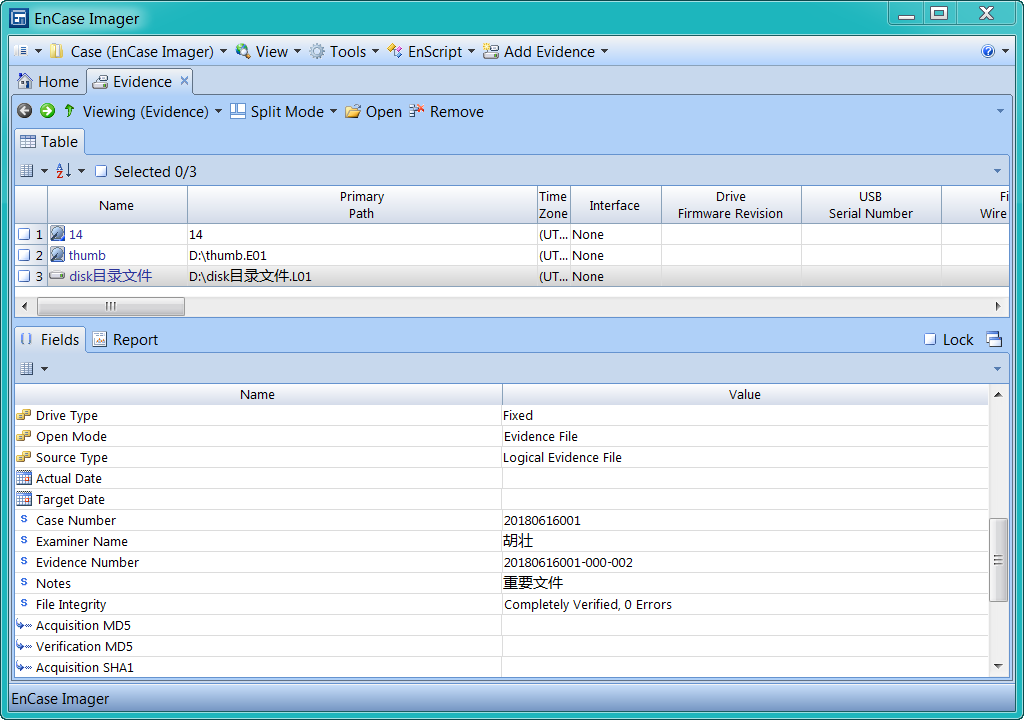This screenshot has height=720, width=1024.
Task: Open the Add Evidence dropdown menu
Action: click(x=545, y=52)
